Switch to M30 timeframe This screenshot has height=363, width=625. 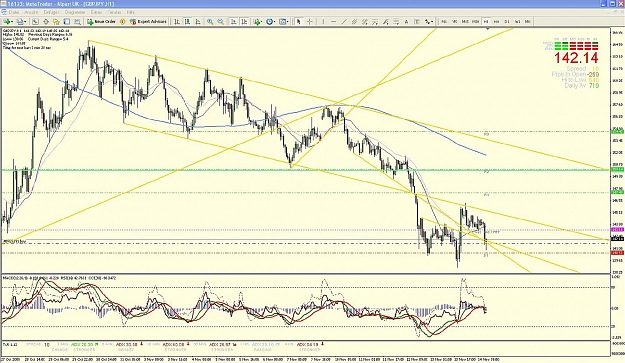(475, 22)
